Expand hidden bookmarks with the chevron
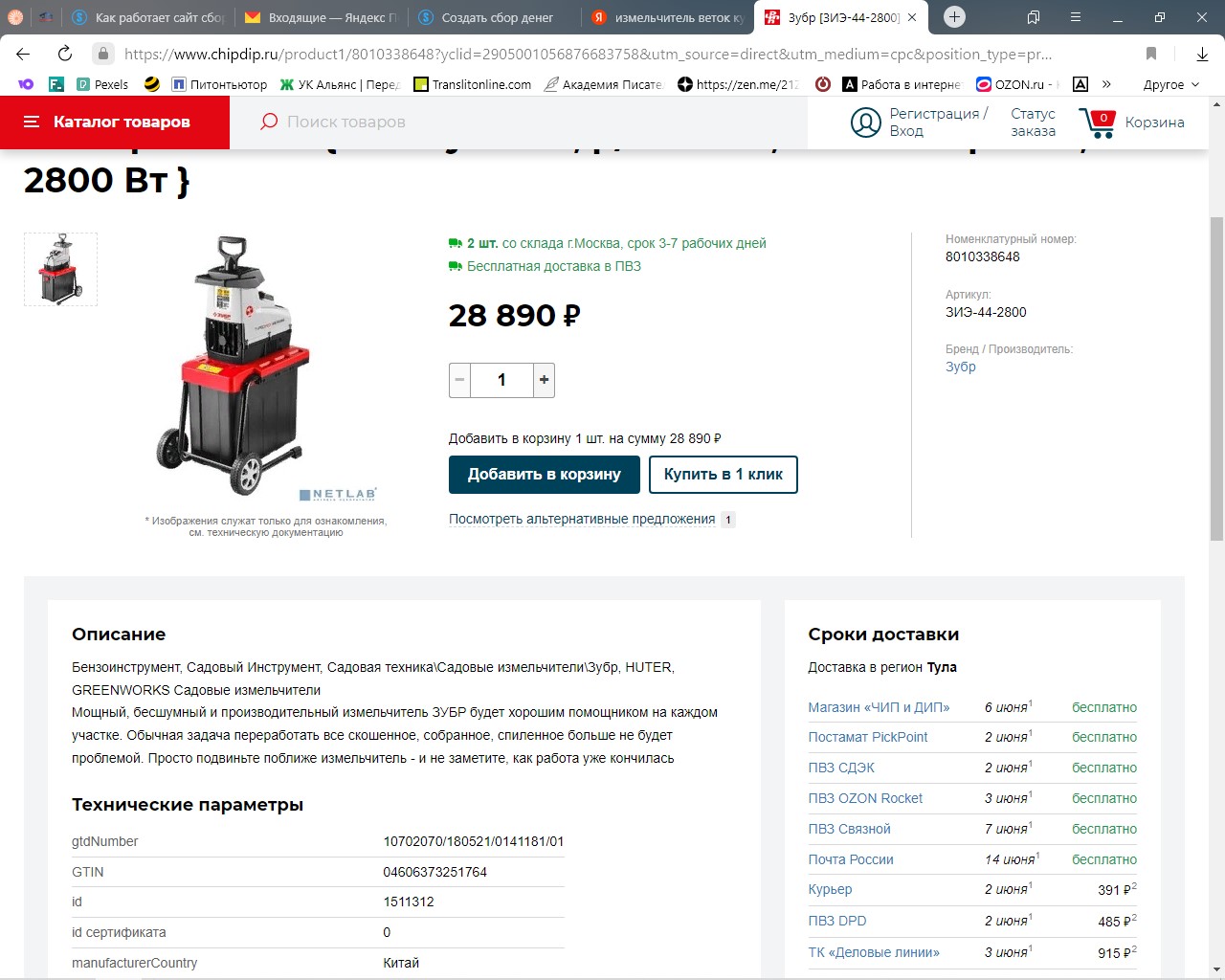The width and height of the screenshot is (1225, 980). click(1106, 84)
